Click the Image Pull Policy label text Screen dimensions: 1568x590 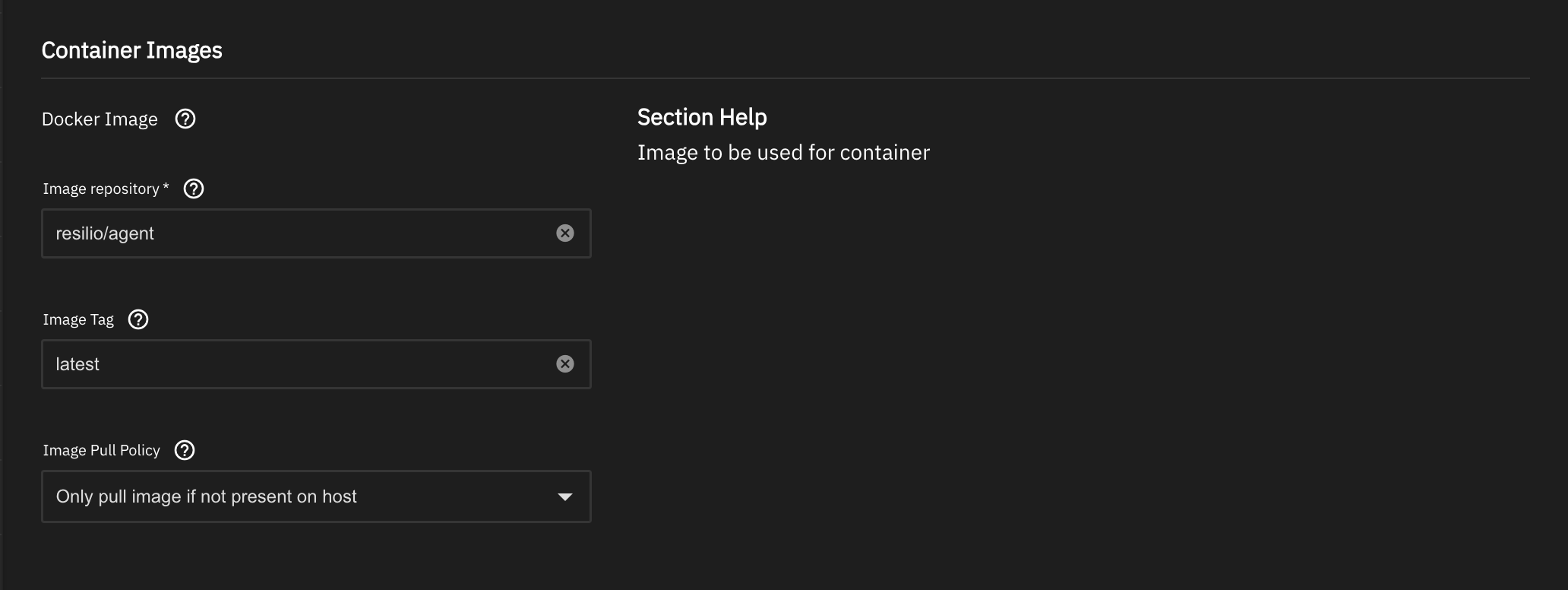click(x=101, y=450)
